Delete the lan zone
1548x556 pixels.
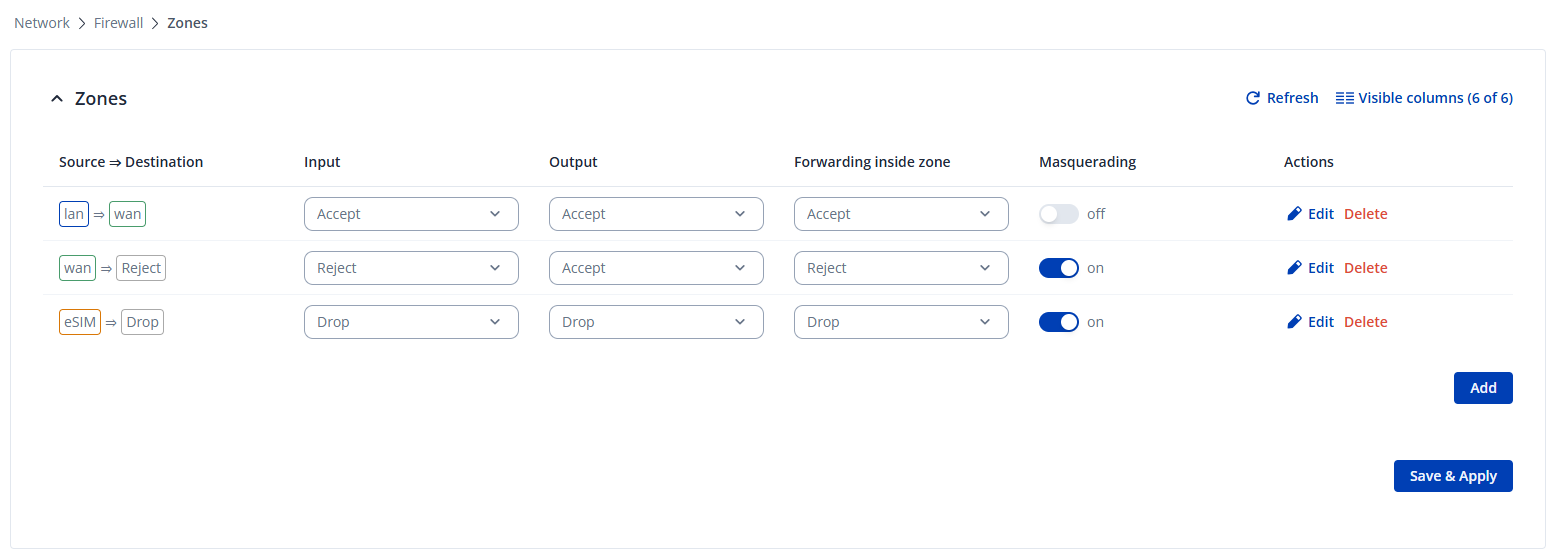point(1365,214)
